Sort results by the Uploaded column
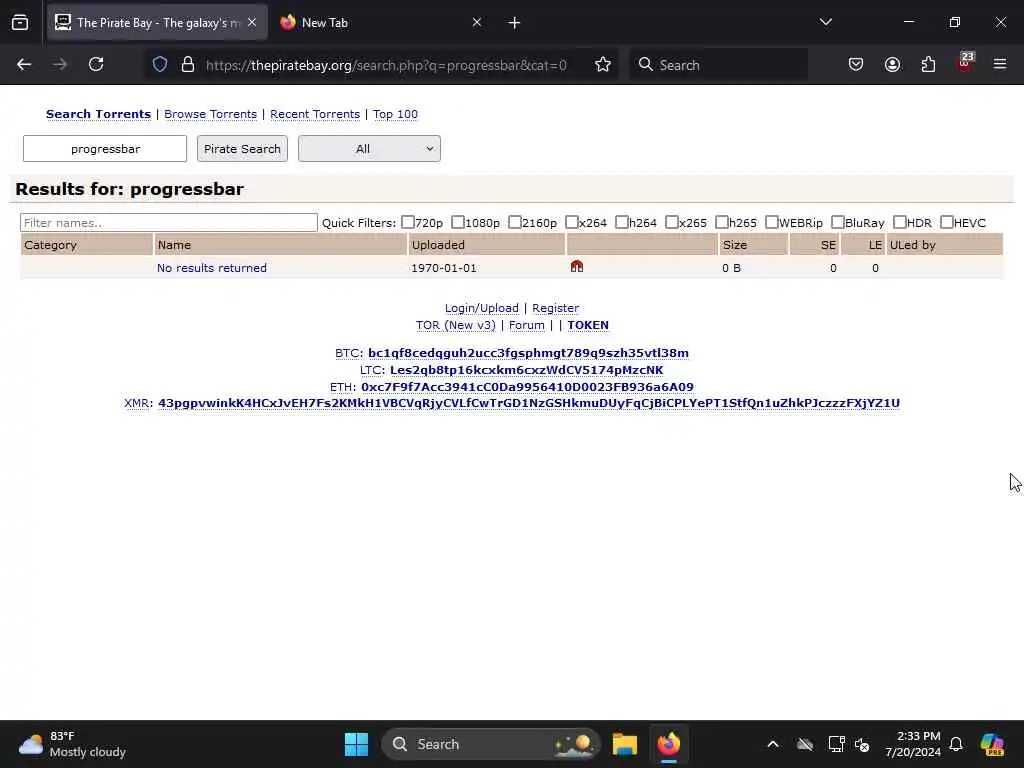 click(x=438, y=245)
